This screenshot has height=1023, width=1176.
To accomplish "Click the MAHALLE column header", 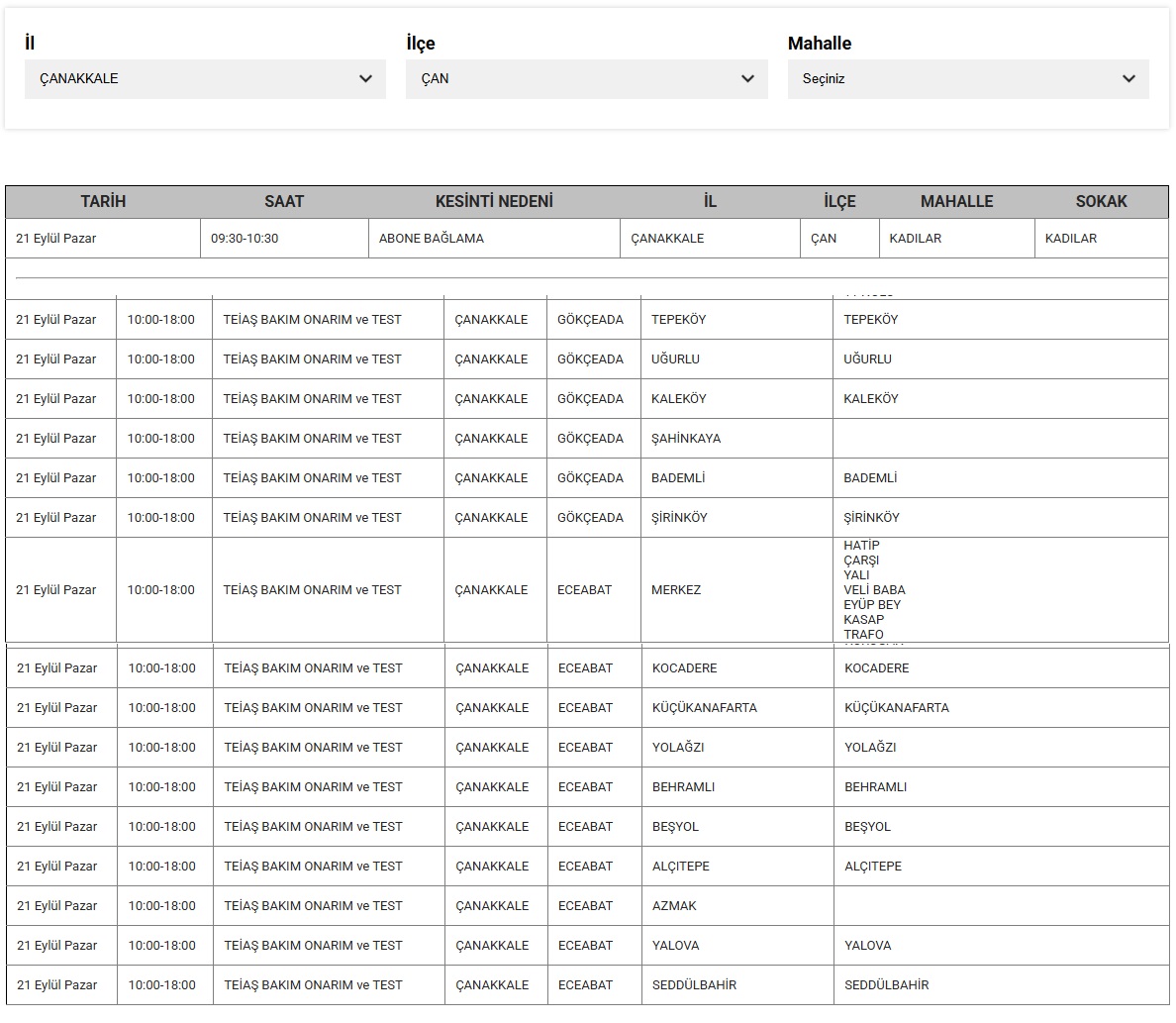I will click(x=956, y=202).
